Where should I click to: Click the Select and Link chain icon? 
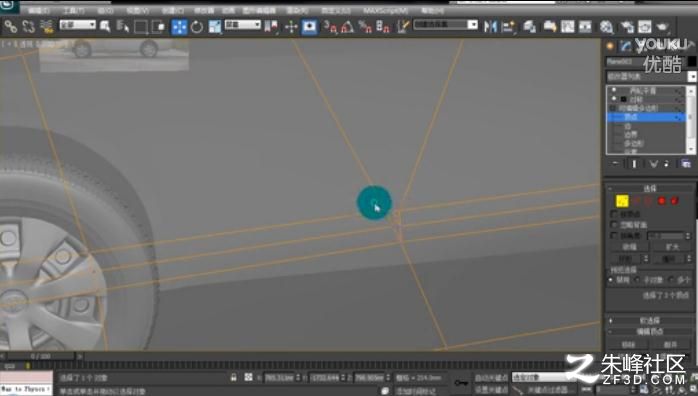10,27
